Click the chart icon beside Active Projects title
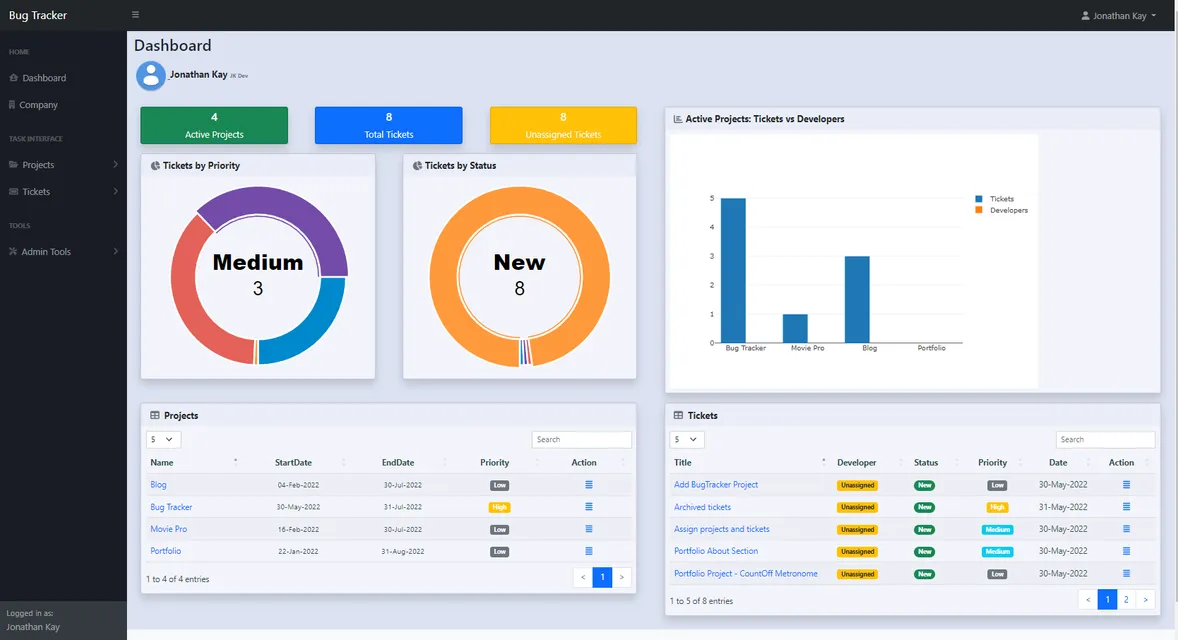The height and width of the screenshot is (640, 1178). [x=678, y=119]
